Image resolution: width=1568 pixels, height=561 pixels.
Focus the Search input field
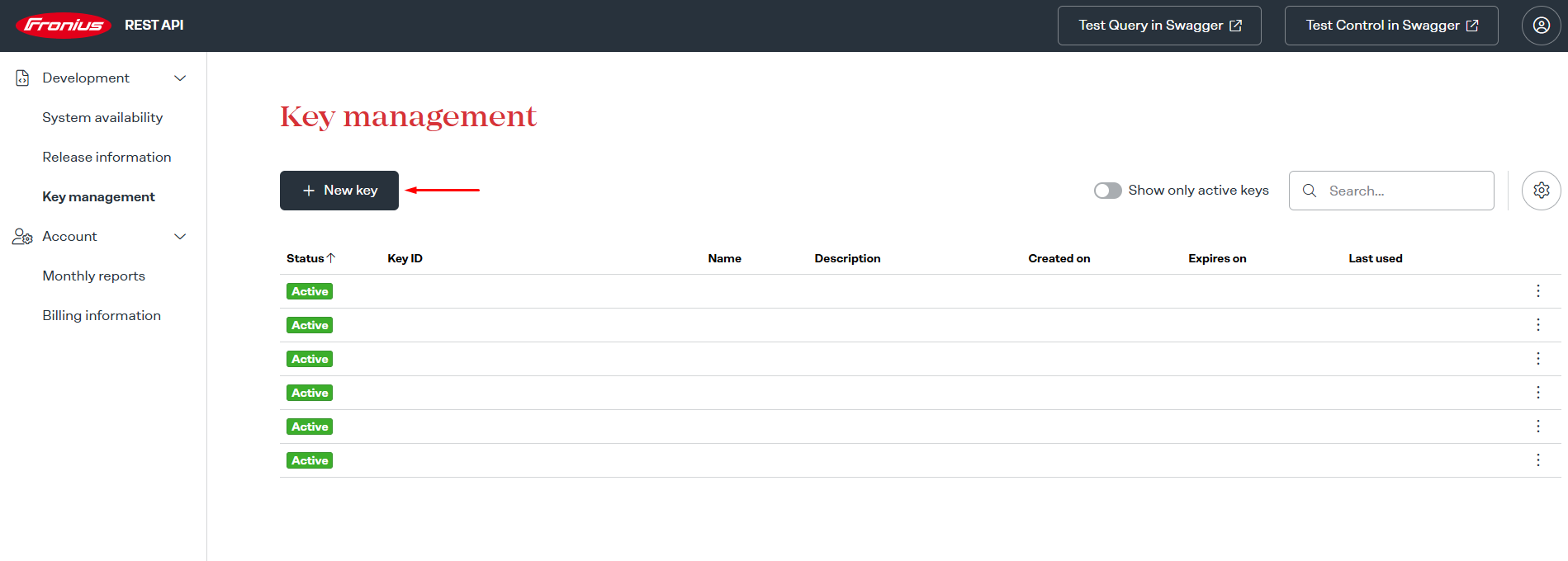tap(1404, 191)
